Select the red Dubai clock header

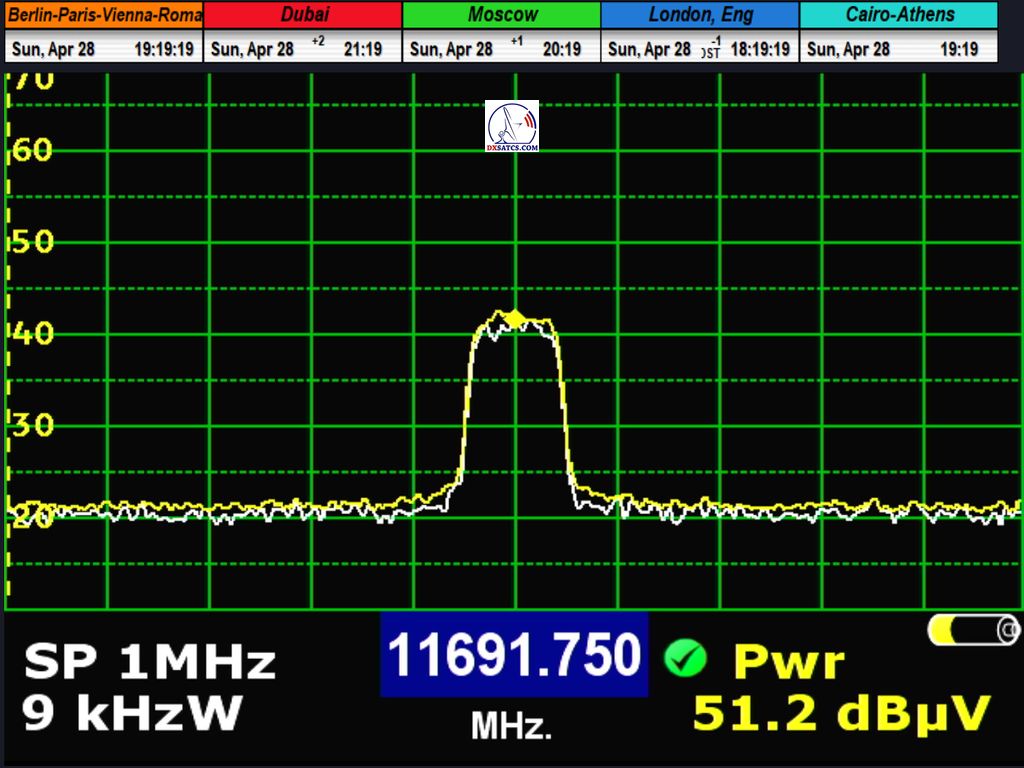tap(303, 15)
